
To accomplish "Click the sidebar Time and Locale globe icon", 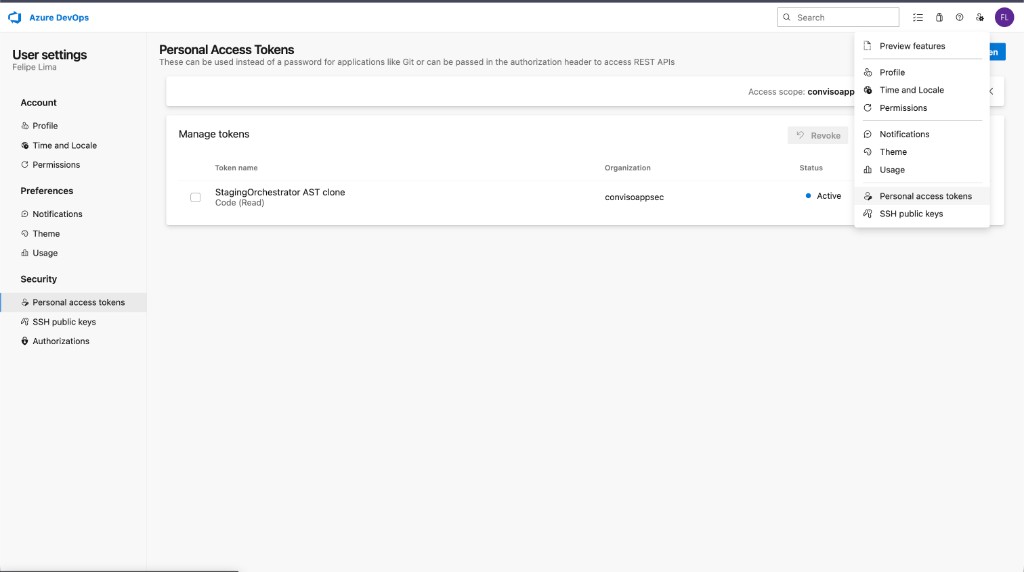I will pyautogui.click(x=25, y=145).
